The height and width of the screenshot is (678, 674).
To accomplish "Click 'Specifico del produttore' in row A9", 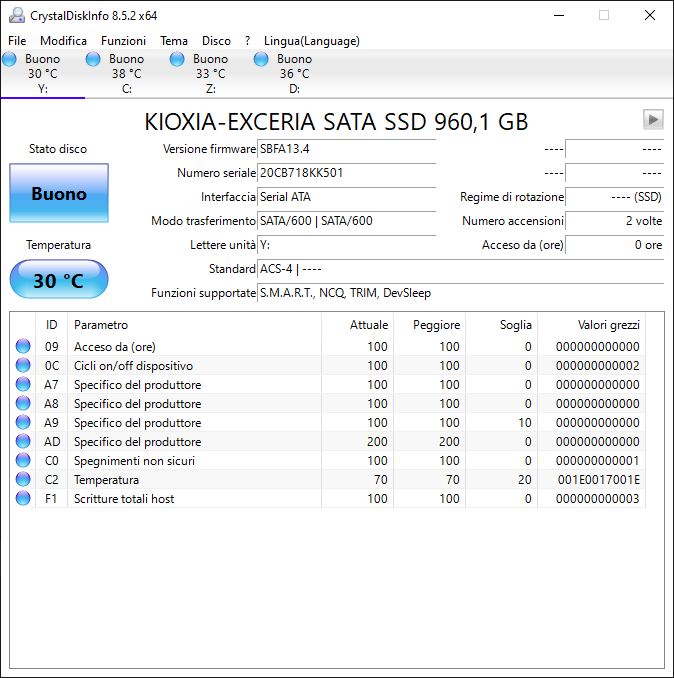I will (137, 422).
